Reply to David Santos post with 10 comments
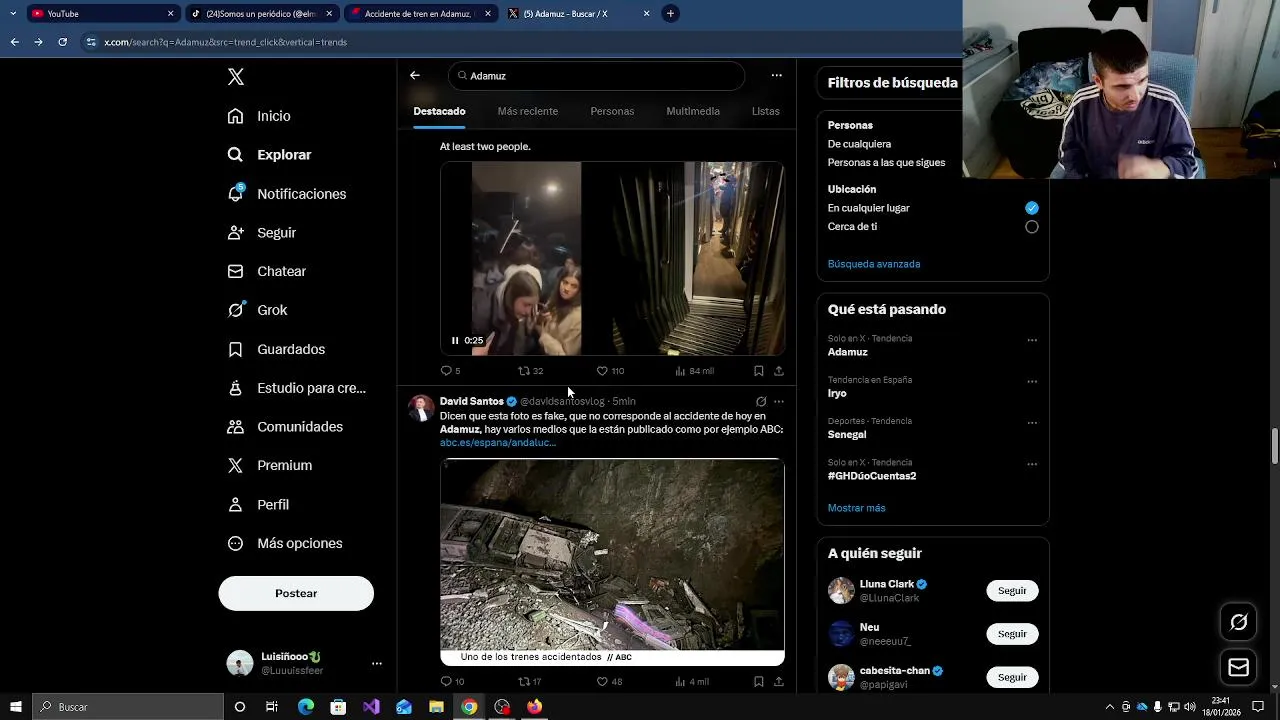1280x720 pixels. click(x=452, y=682)
